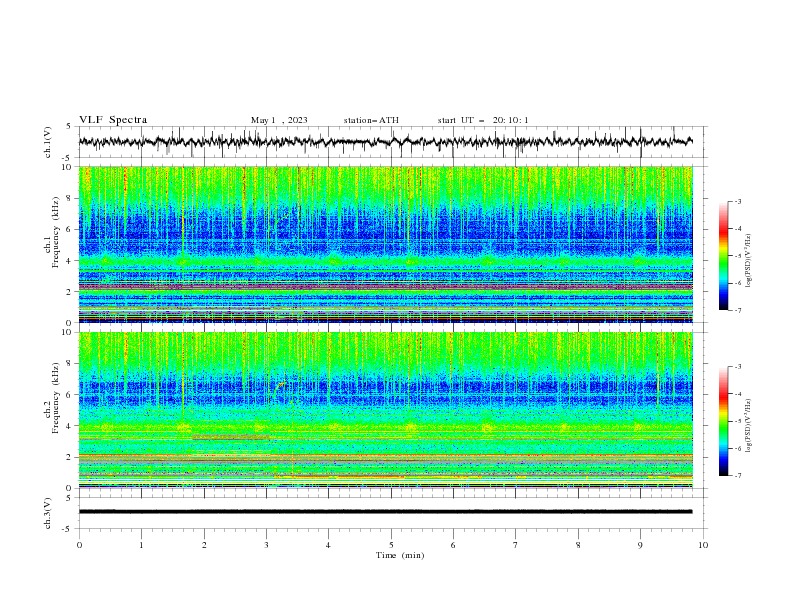Click the ch.2 spectrogram plot area

click(385, 410)
